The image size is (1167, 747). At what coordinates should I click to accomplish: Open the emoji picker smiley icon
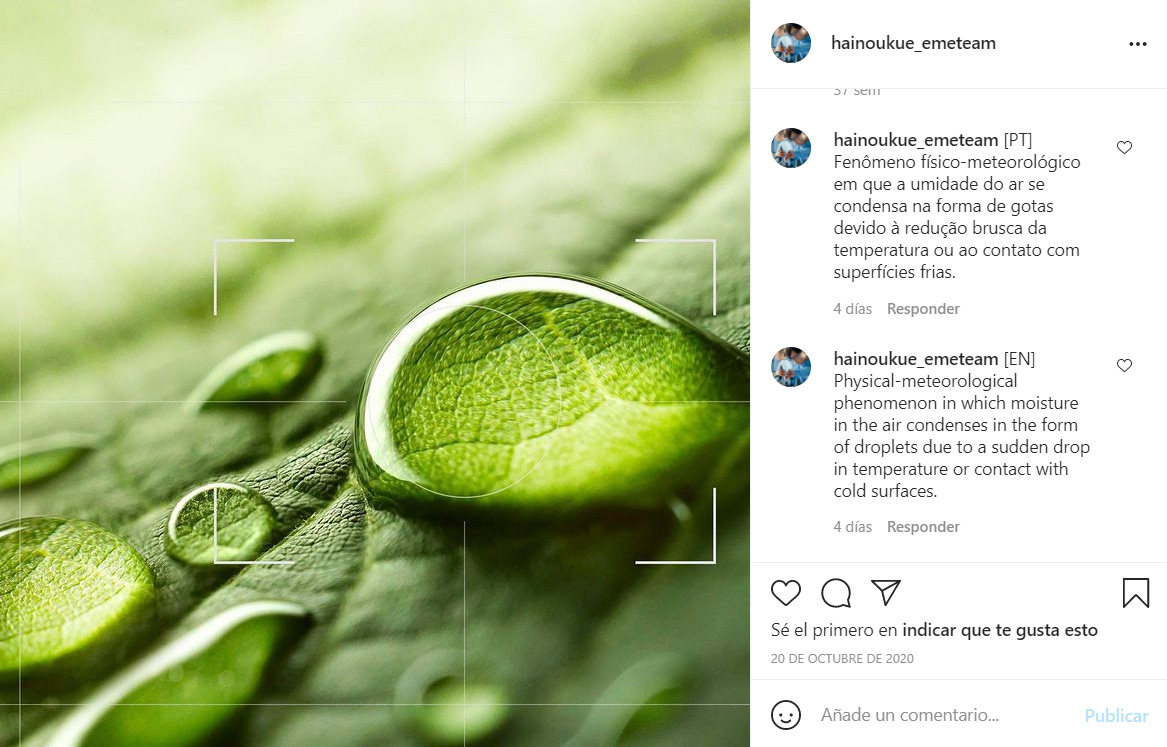click(785, 715)
